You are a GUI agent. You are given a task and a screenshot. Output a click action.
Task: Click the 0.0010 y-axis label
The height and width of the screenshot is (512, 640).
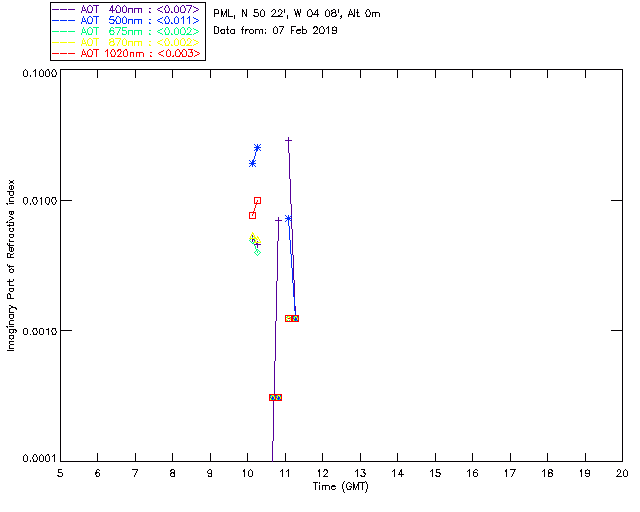point(39,331)
